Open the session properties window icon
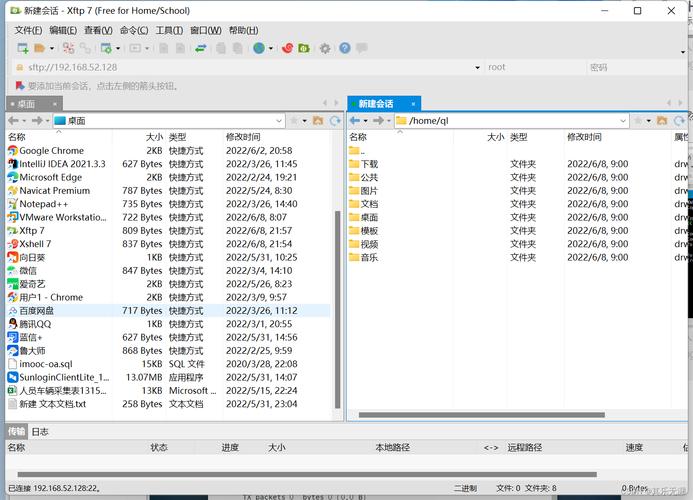The width and height of the screenshot is (693, 500). [106, 48]
